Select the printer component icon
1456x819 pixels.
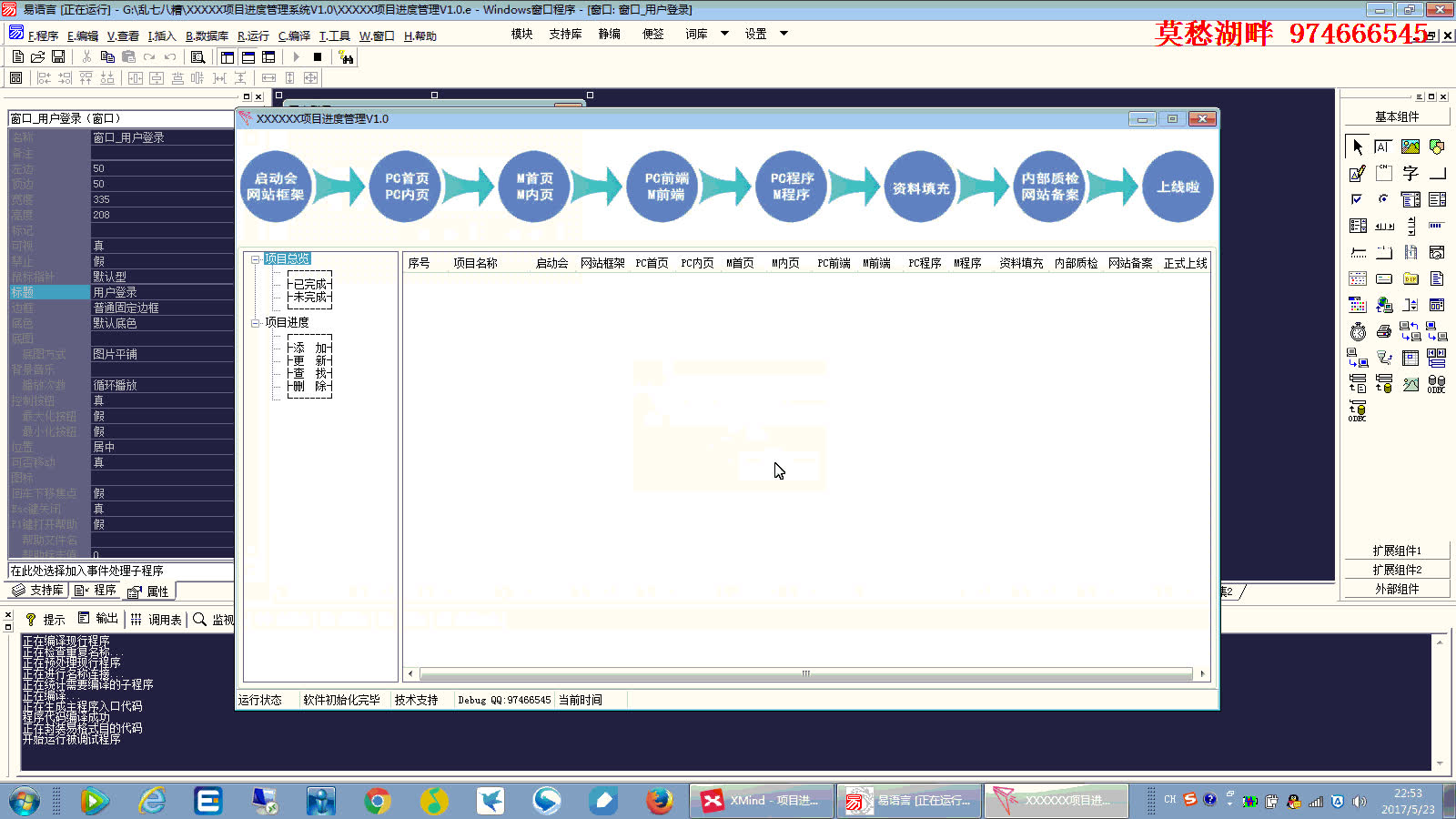click(x=1383, y=331)
